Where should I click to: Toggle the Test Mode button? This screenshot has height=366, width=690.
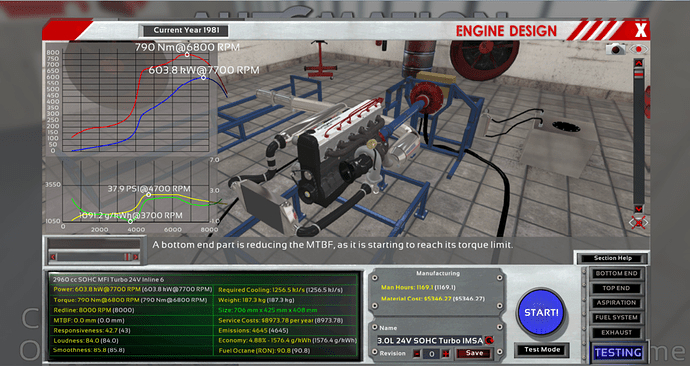542,350
